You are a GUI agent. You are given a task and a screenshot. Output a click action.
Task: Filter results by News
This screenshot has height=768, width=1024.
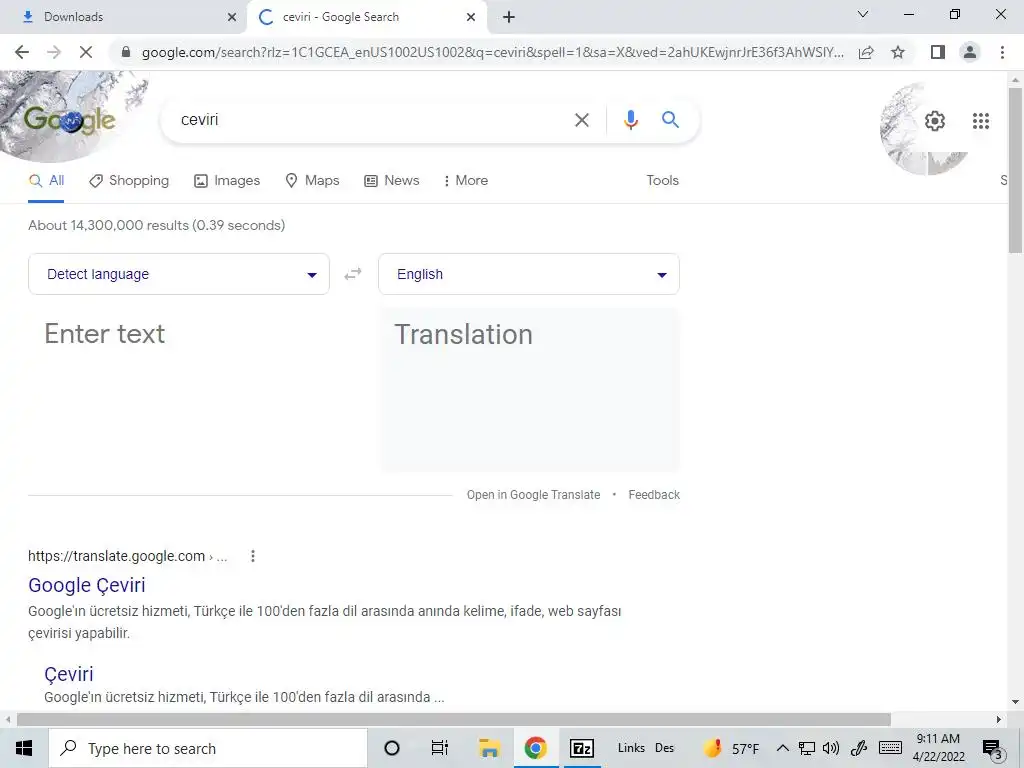pos(392,180)
